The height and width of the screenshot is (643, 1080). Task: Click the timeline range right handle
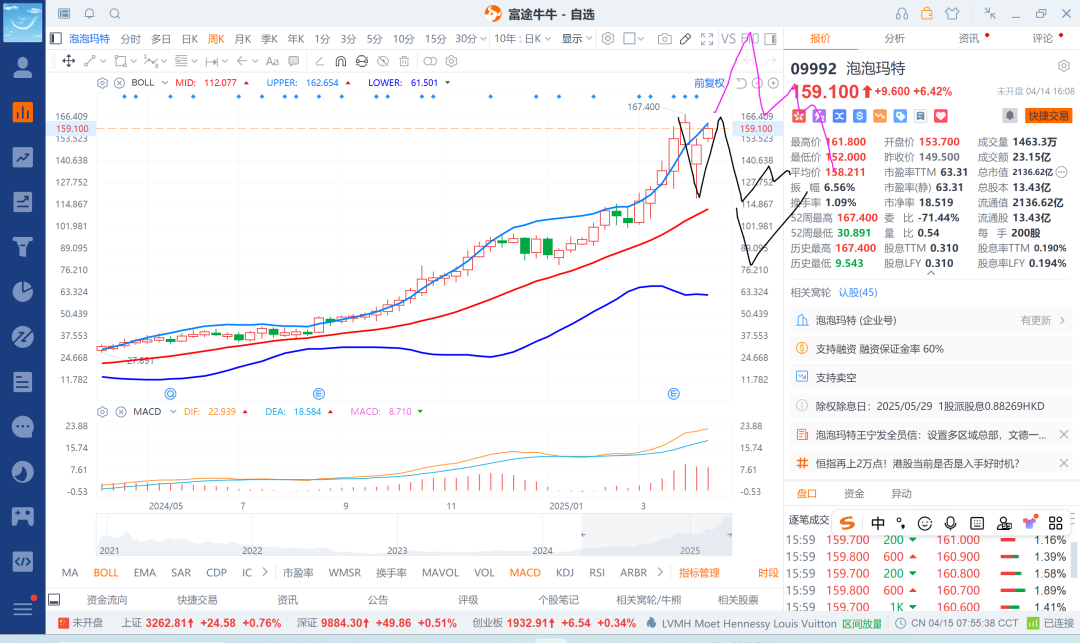point(729,534)
